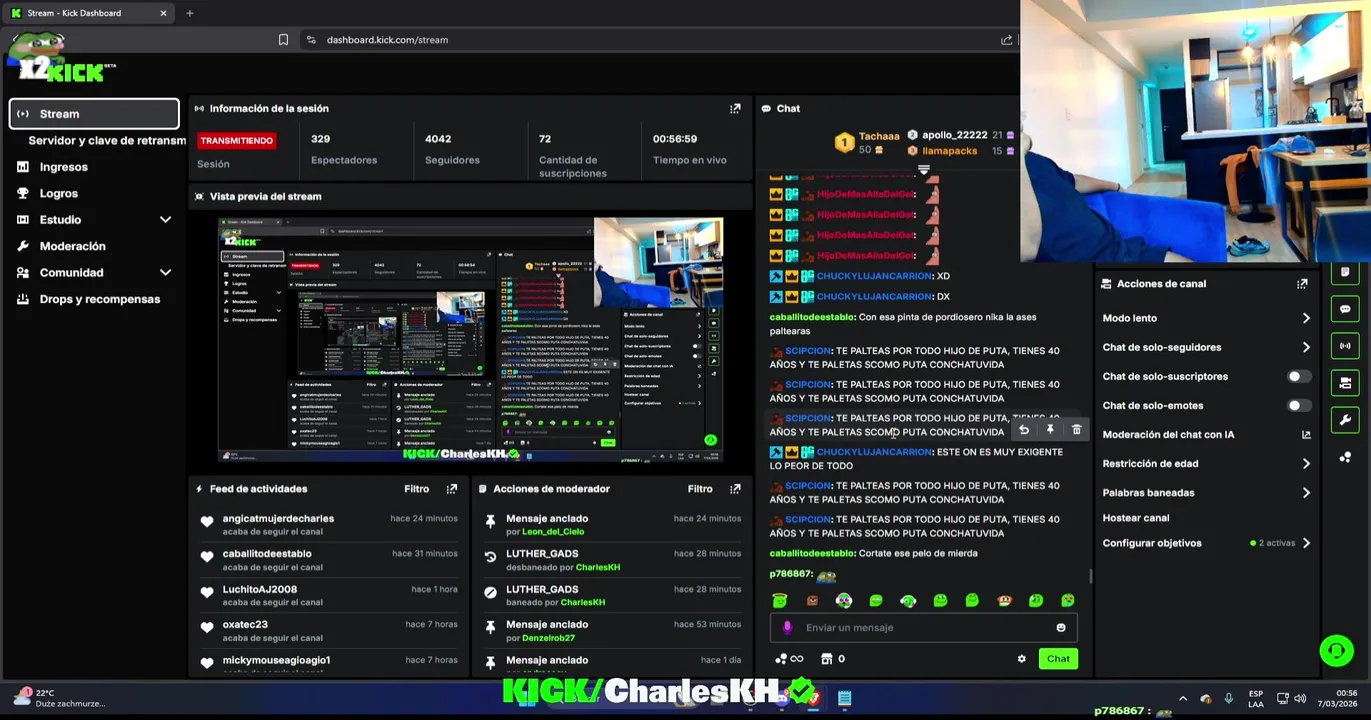Open Chat de solo-seguidores options chevron
The image size is (1371, 720).
click(x=1306, y=347)
